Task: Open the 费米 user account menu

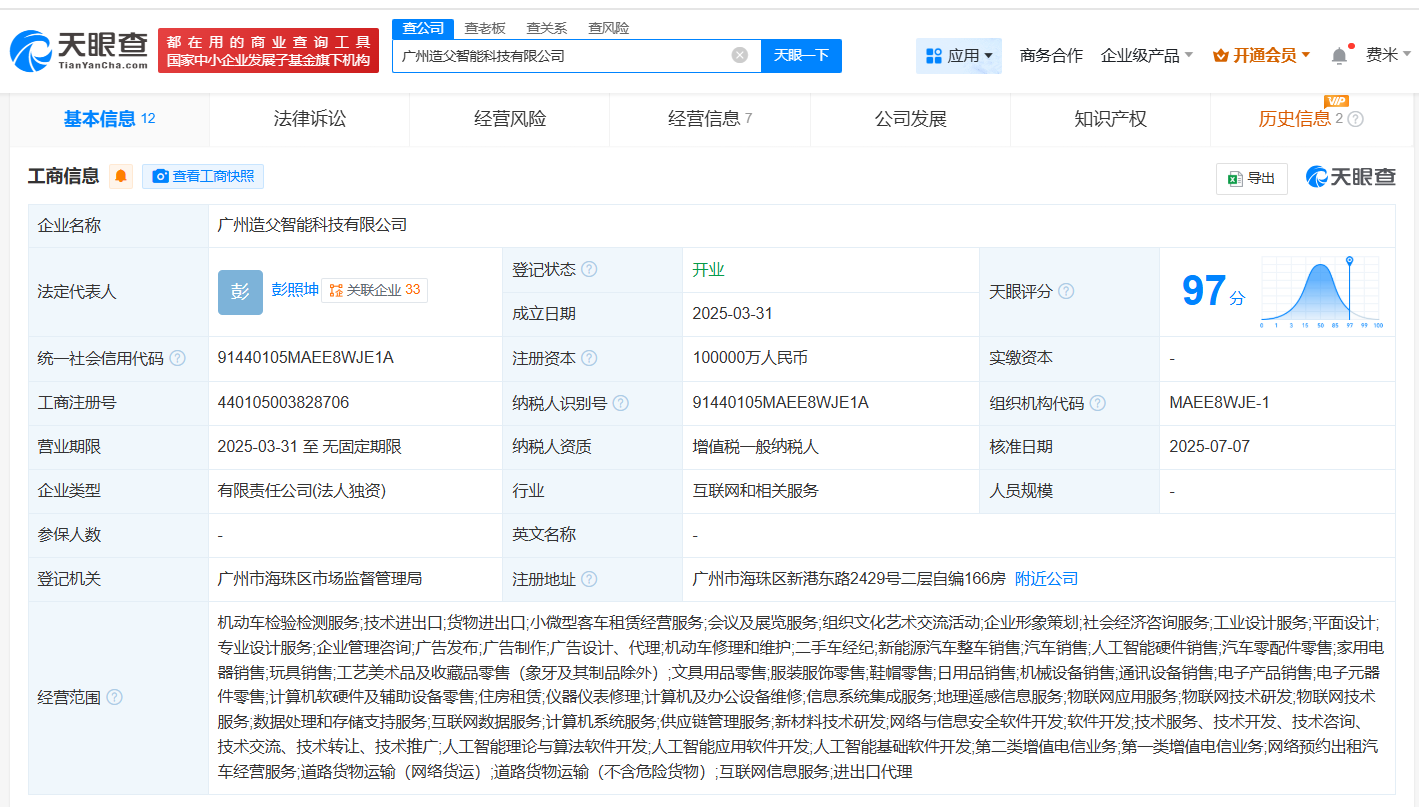Action: 1388,56
